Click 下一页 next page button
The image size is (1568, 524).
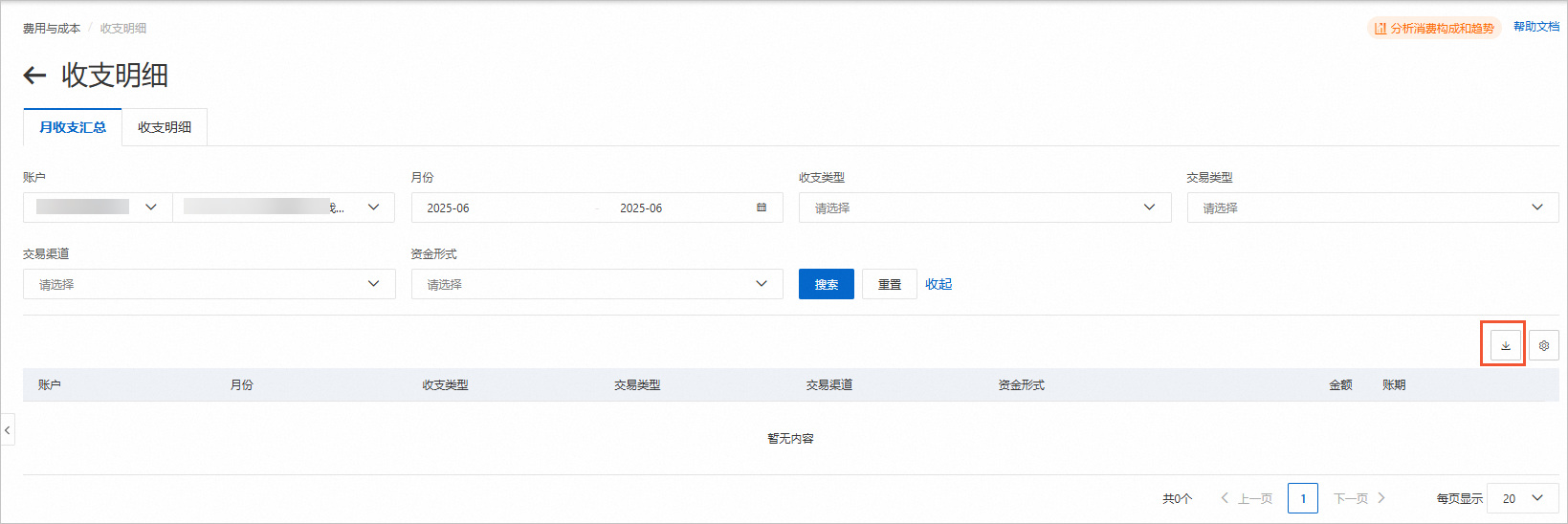1359,498
